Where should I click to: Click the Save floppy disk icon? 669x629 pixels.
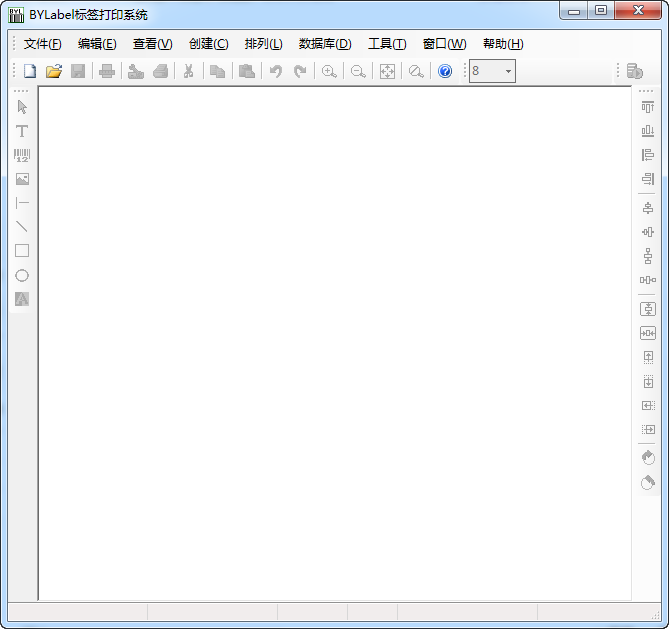tap(78, 71)
